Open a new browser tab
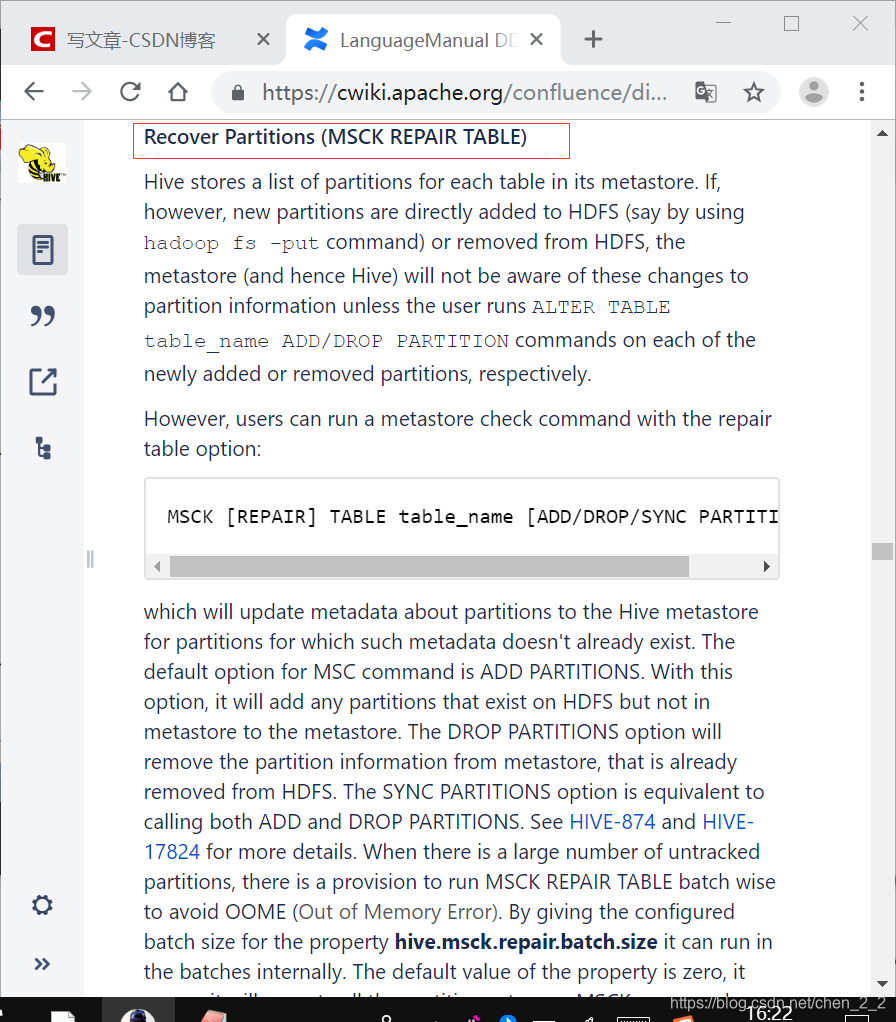Screen dimensions: 896x1022 click(x=593, y=39)
